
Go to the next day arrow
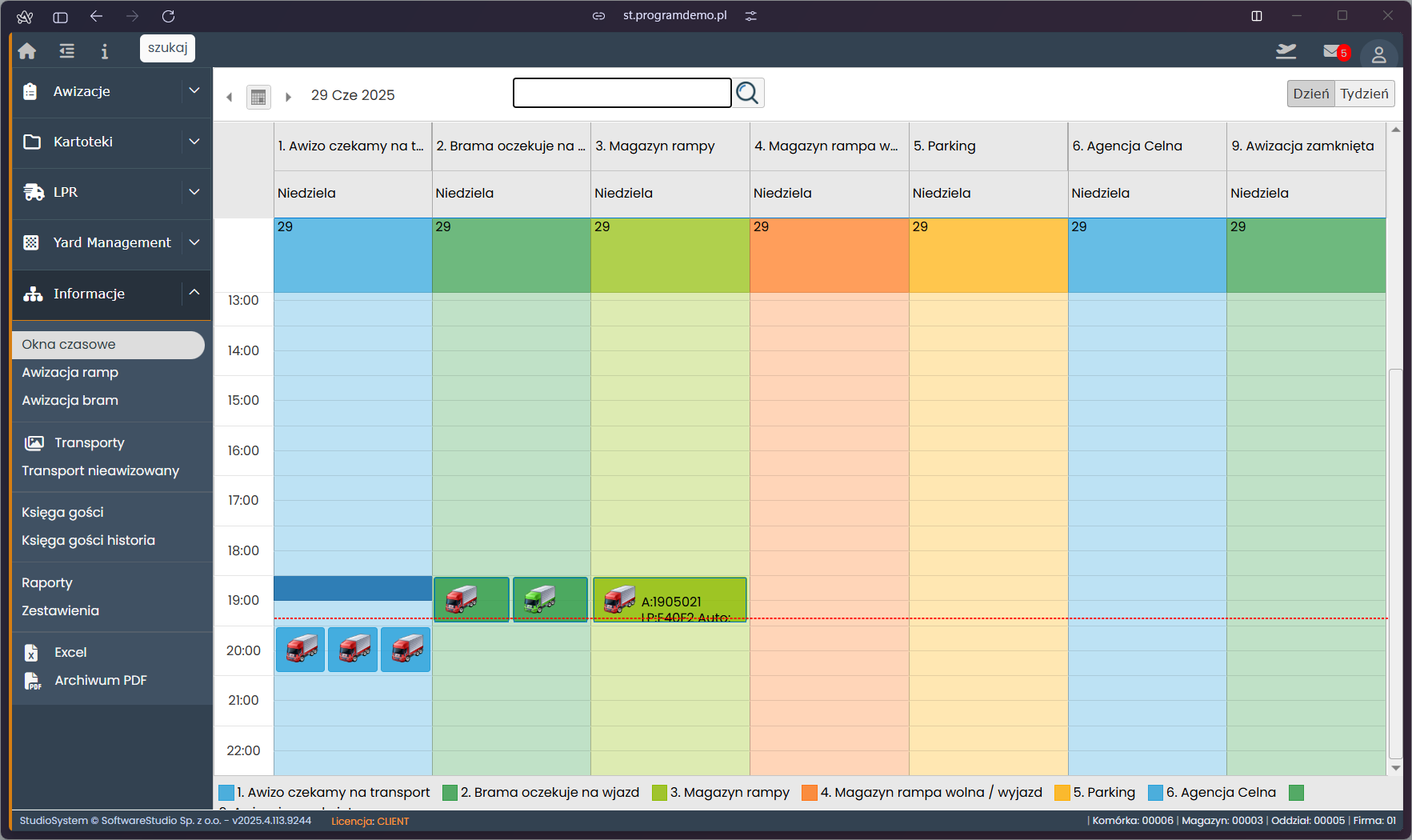(288, 97)
